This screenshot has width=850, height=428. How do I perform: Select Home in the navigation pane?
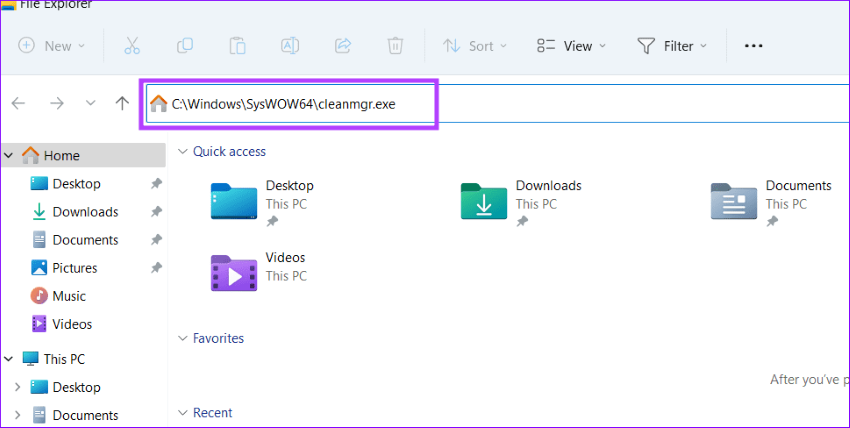pyautogui.click(x=84, y=155)
